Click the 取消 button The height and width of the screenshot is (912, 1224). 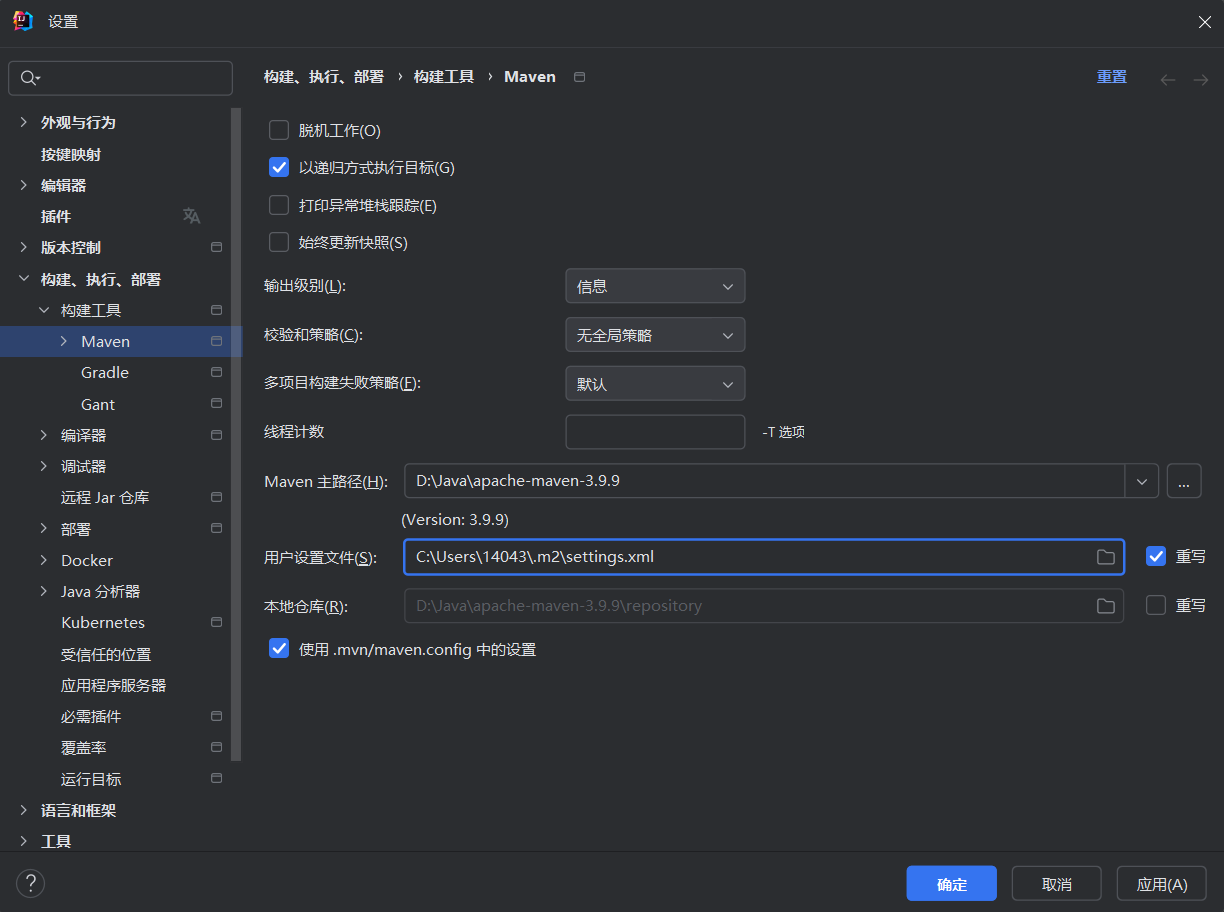1057,884
